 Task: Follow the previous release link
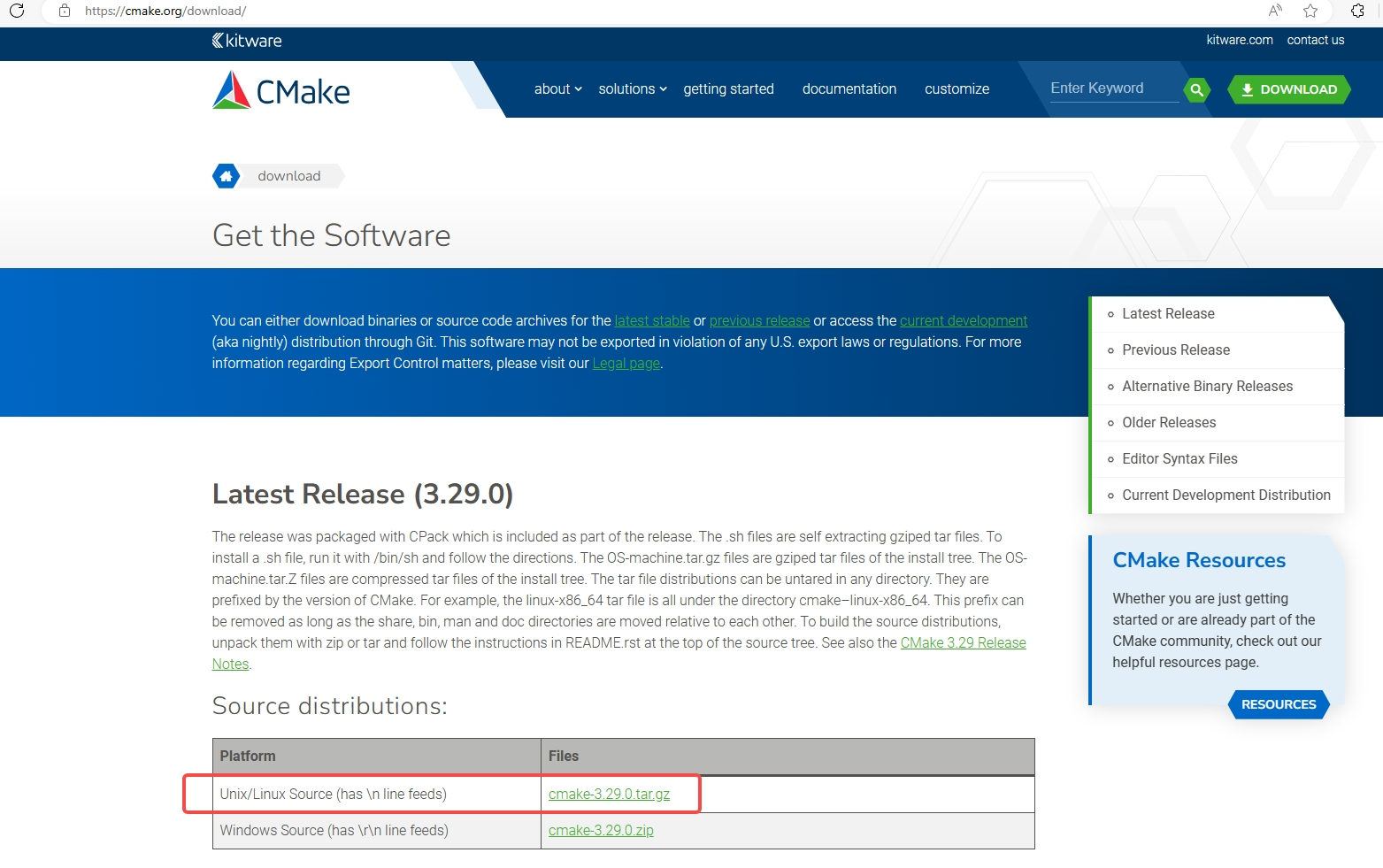[x=759, y=321]
